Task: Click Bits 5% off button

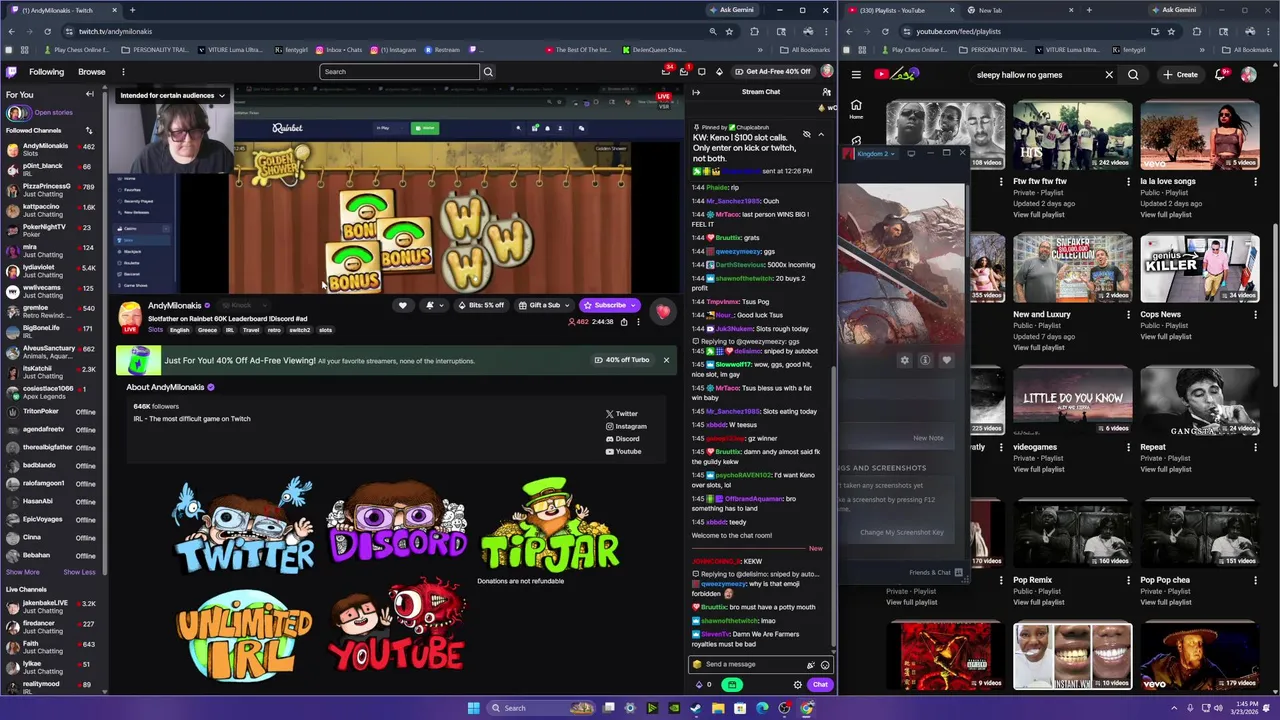Action: click(481, 305)
